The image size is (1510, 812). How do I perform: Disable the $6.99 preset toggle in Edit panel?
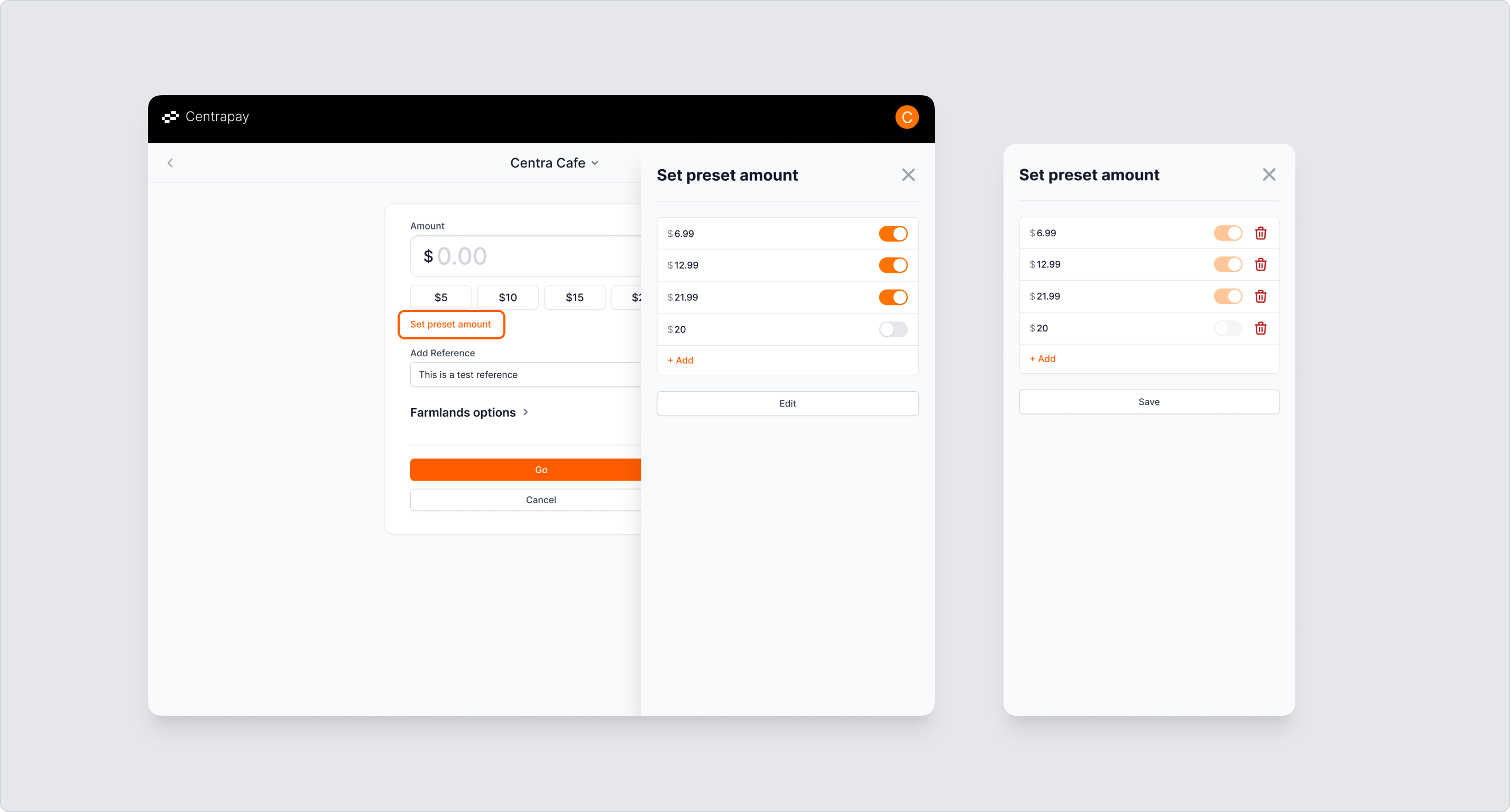(893, 233)
